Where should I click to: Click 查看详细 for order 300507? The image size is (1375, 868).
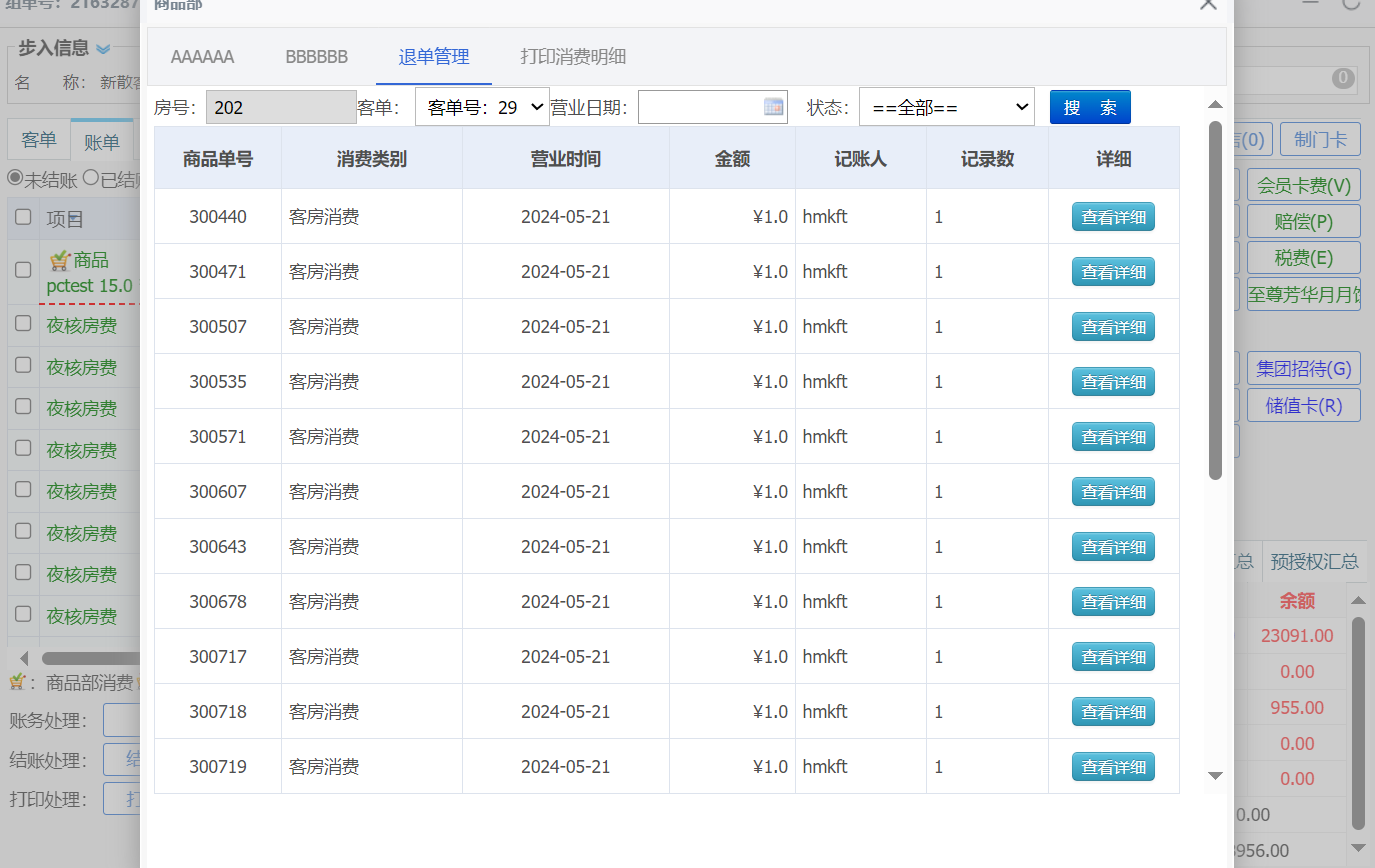[1113, 327]
